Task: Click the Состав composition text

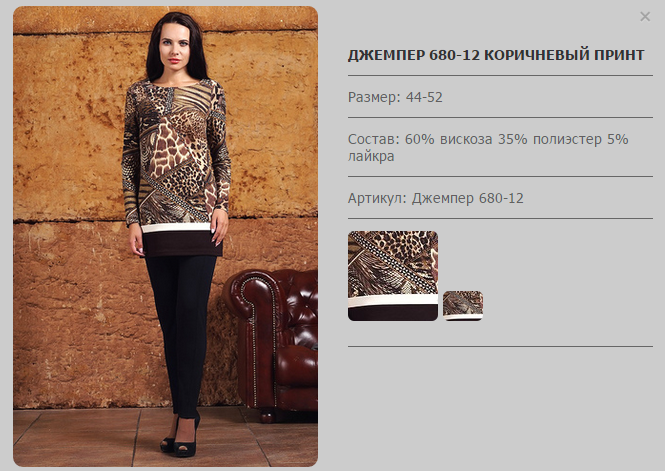Action: (x=488, y=148)
